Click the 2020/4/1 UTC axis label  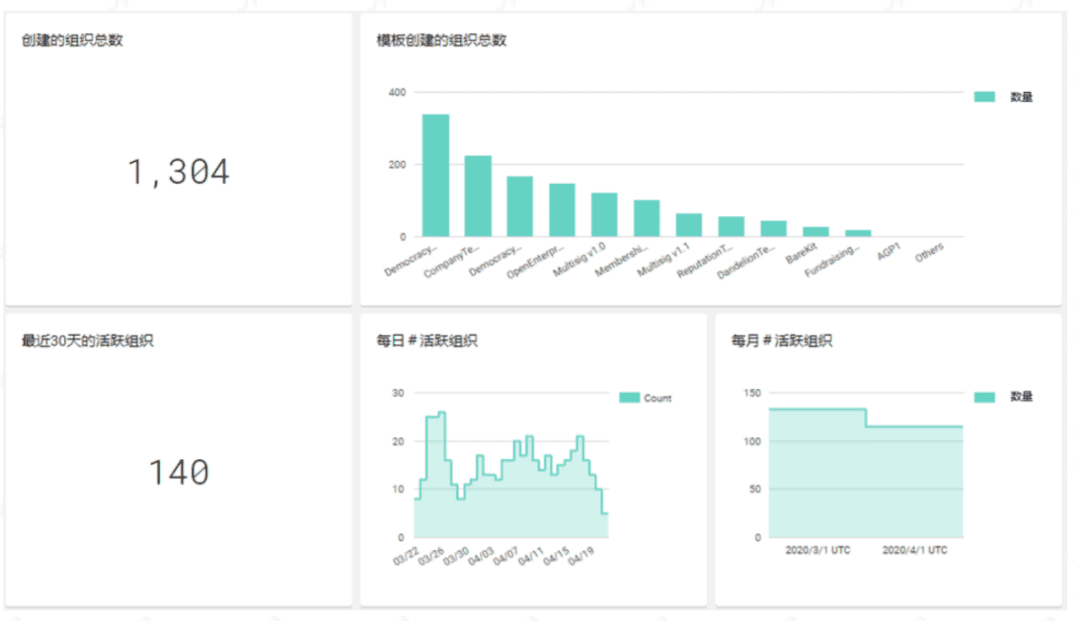[915, 550]
